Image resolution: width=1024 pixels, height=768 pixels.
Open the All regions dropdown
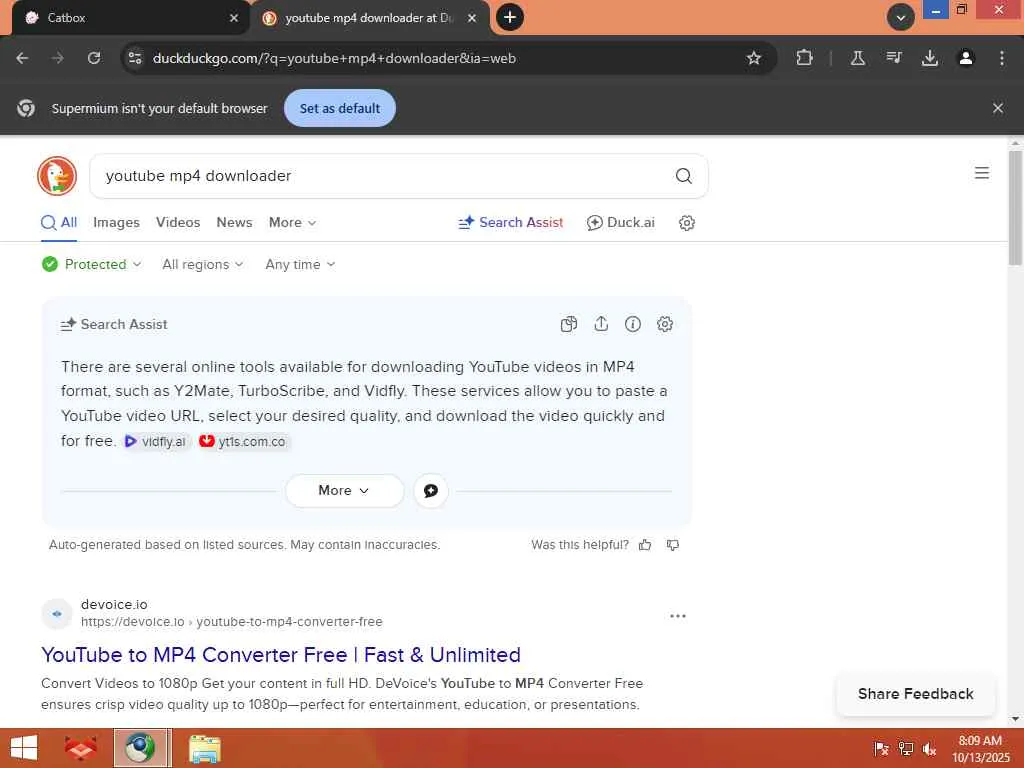click(x=202, y=264)
